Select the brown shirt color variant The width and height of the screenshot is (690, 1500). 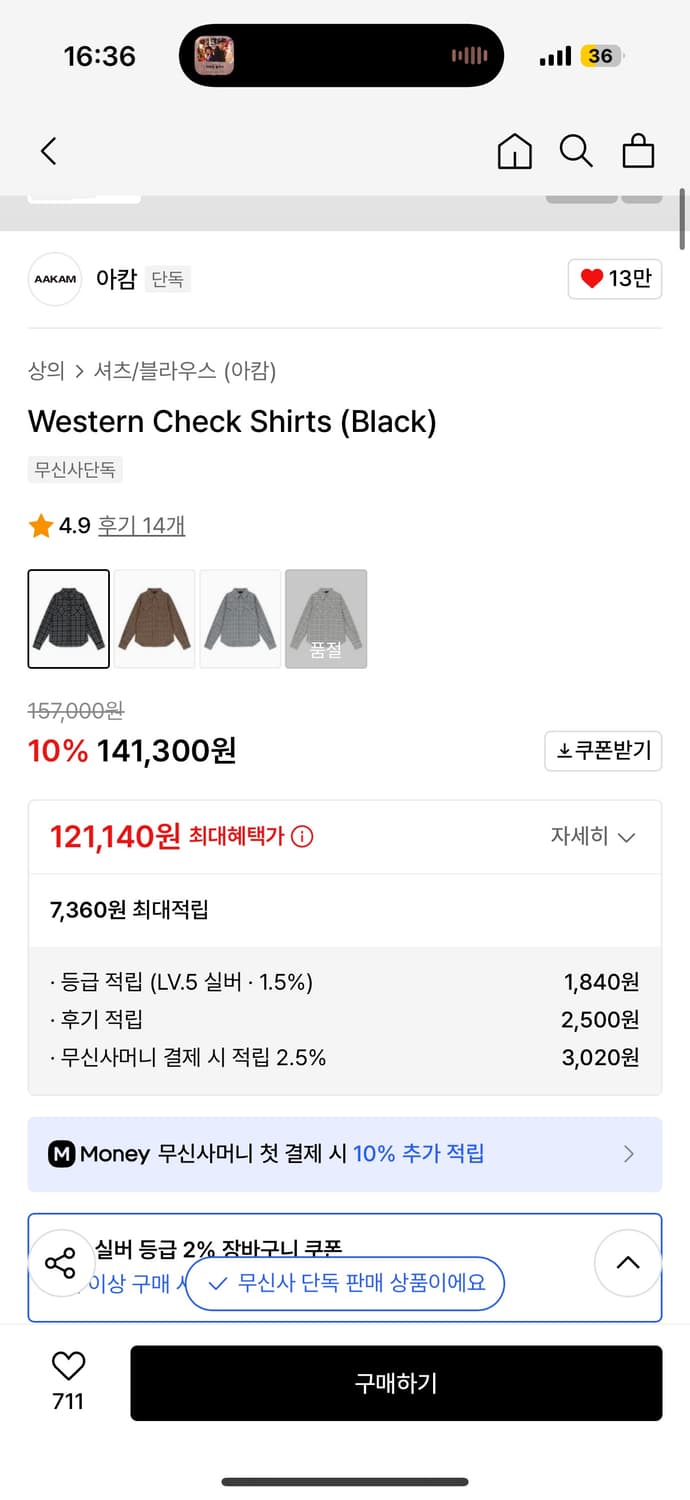coord(154,618)
